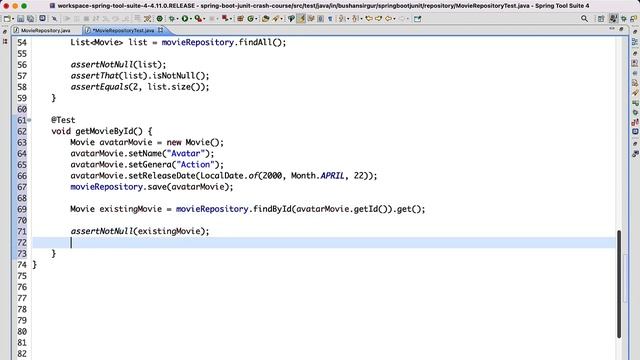Viewport: 640px width, 360px height.
Task: Click the Open Task pencil icon
Action: 276,19
